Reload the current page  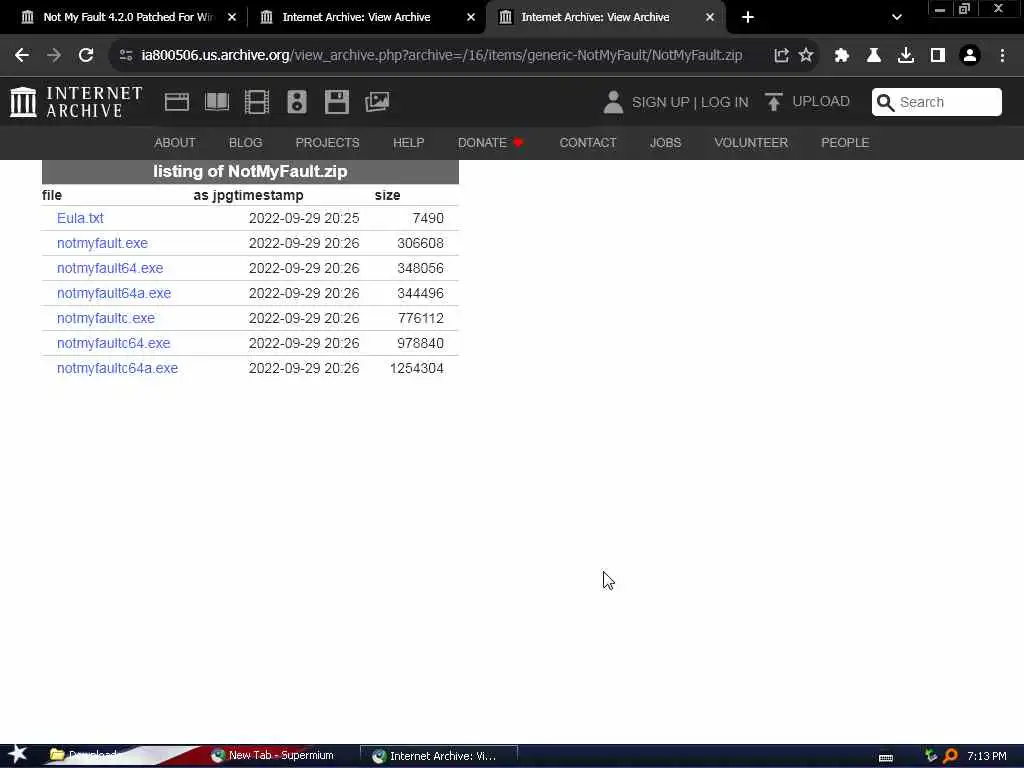(86, 56)
